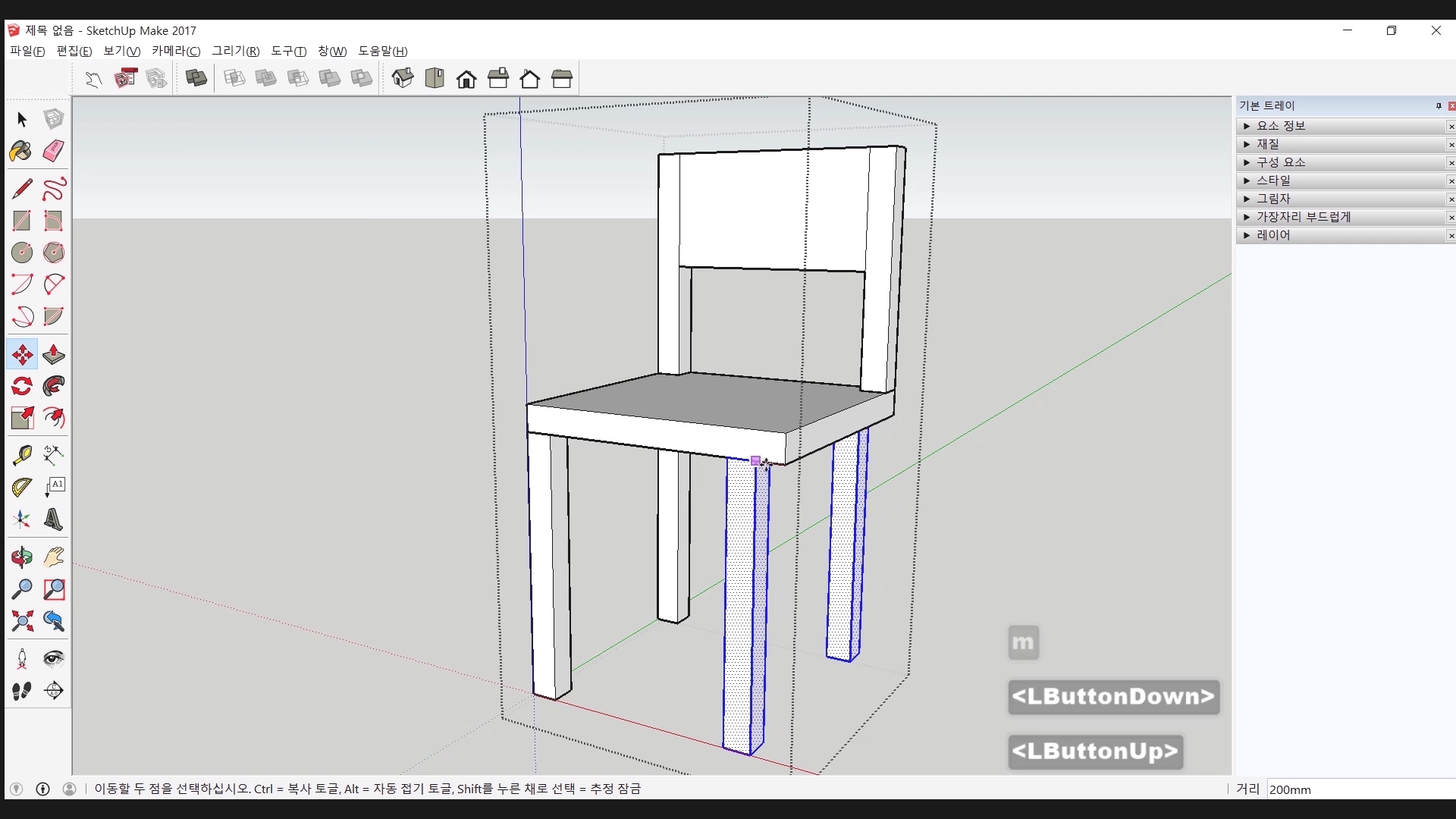Viewport: 1456px width, 819px height.
Task: Select the Line pencil tool
Action: 21,189
